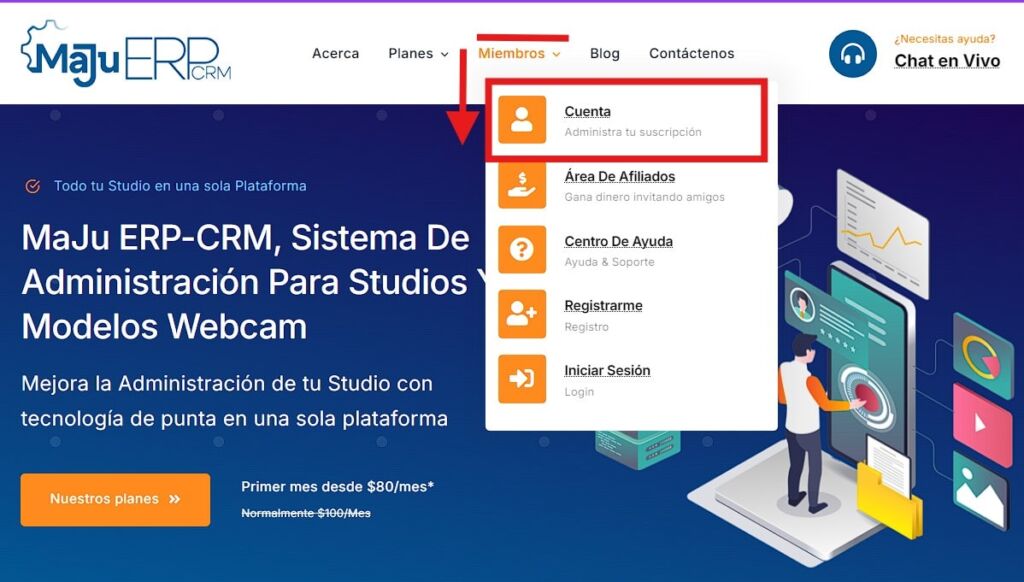
Task: Click Iniciar Sesión to log in
Action: 608,370
